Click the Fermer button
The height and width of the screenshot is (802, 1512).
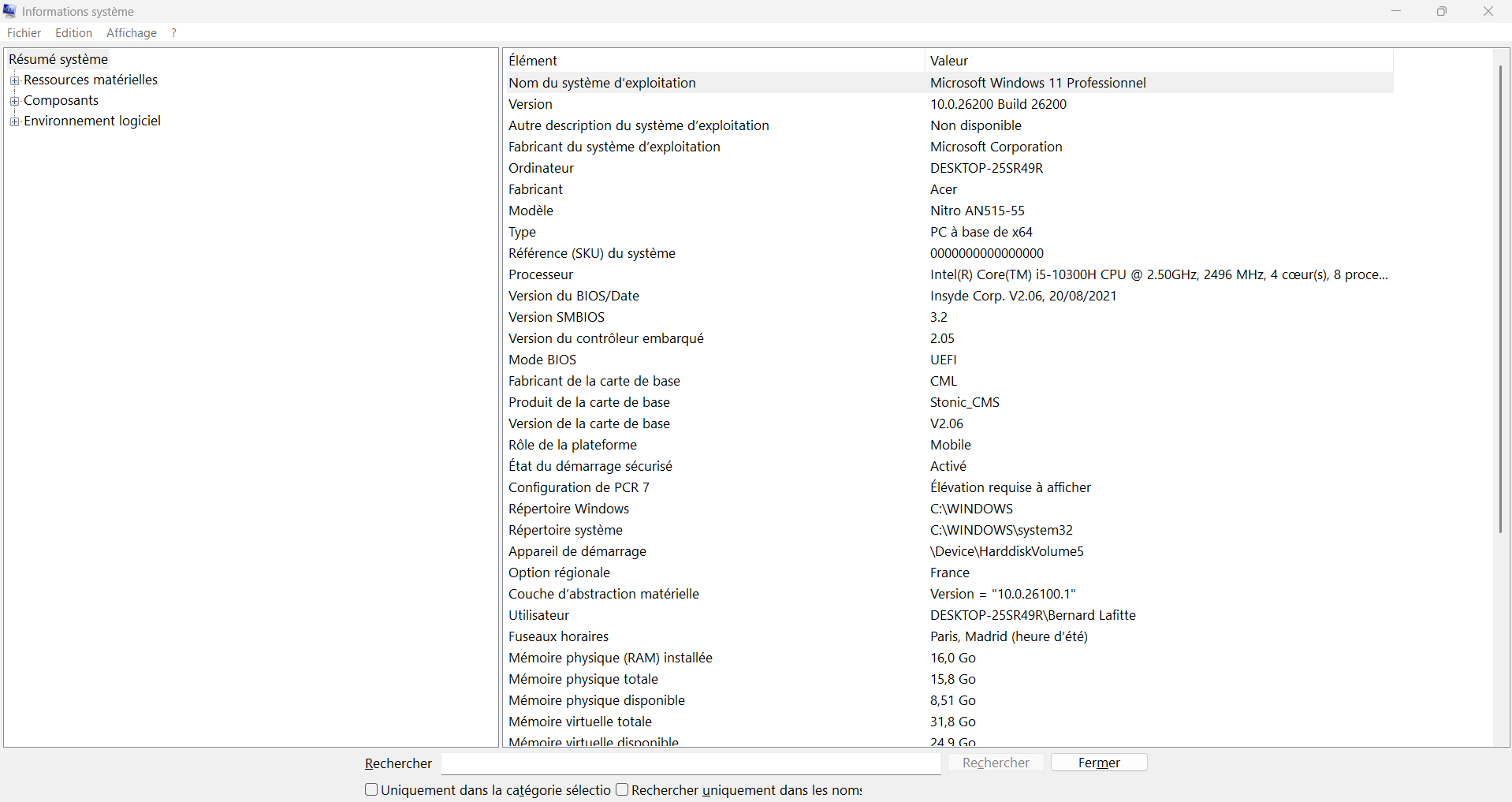click(x=1099, y=763)
